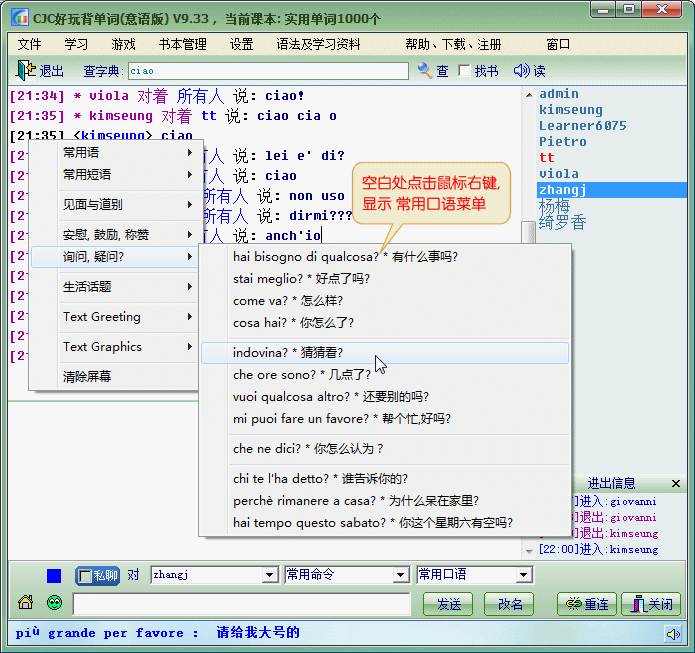This screenshot has width=695, height=653.
Task: Click the 关闭 close chat button
Action: coord(650,604)
